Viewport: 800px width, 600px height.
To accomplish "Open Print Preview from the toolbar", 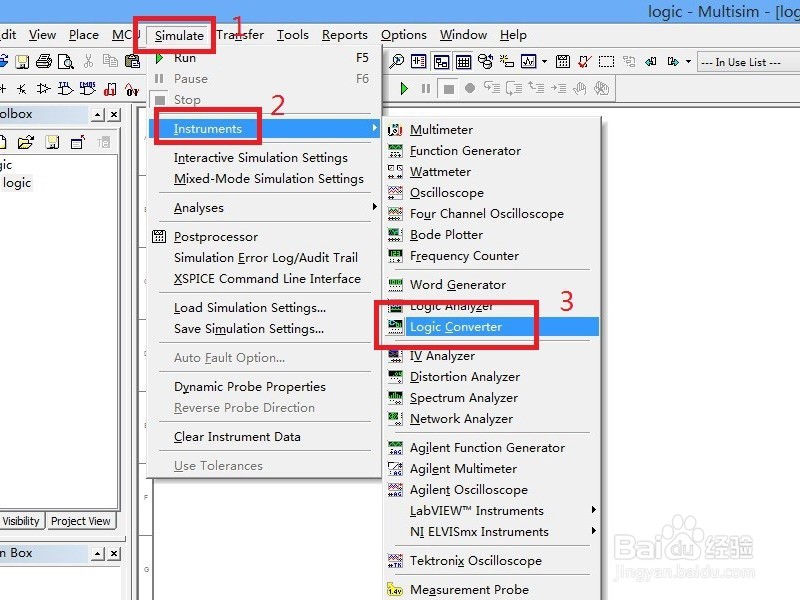I will click(x=66, y=62).
